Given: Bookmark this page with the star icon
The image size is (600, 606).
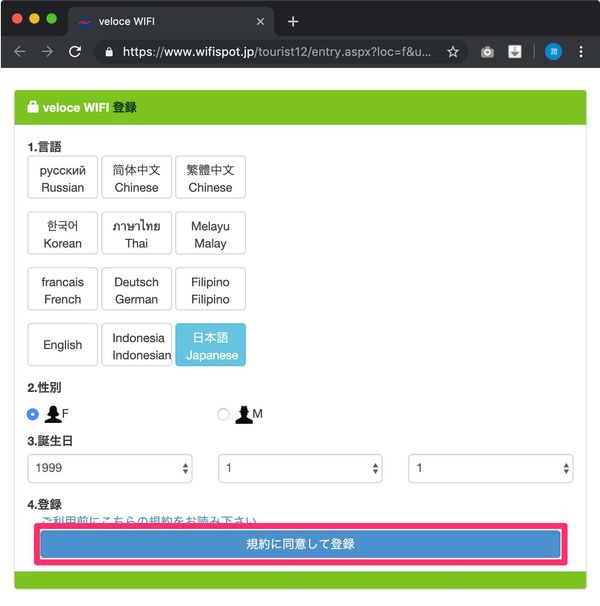Looking at the screenshot, I should (x=453, y=51).
